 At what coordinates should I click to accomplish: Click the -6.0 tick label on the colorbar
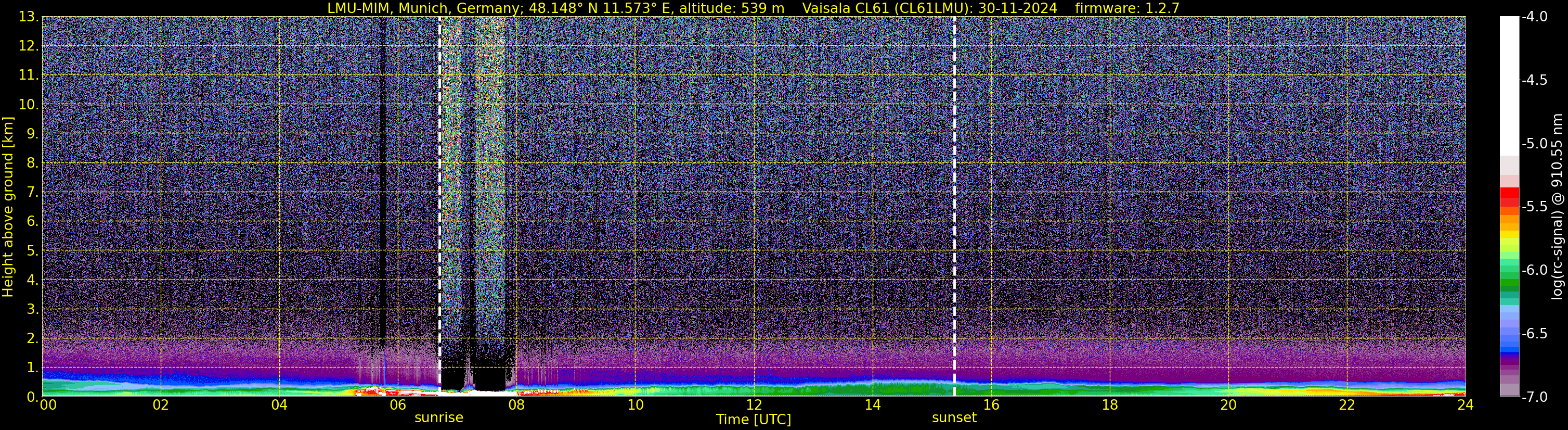click(x=1535, y=270)
